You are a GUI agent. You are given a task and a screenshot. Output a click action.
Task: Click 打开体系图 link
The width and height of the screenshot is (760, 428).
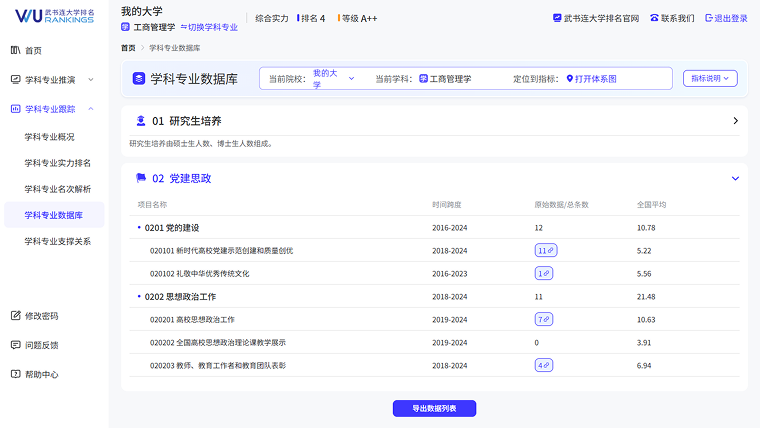pos(595,79)
